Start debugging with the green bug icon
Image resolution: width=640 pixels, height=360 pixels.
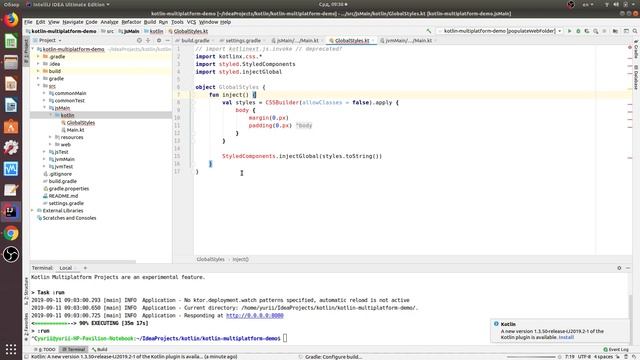click(x=578, y=31)
